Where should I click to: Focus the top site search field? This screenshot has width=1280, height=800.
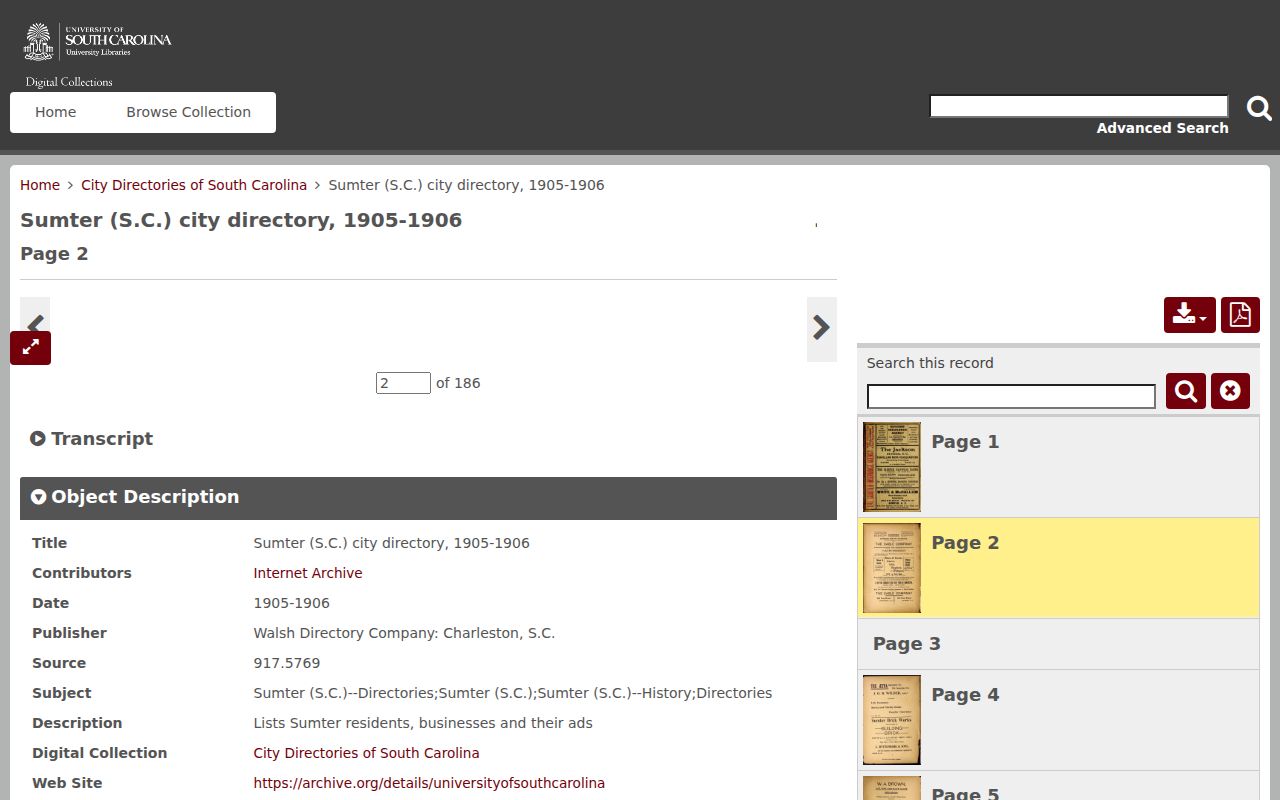click(1079, 106)
